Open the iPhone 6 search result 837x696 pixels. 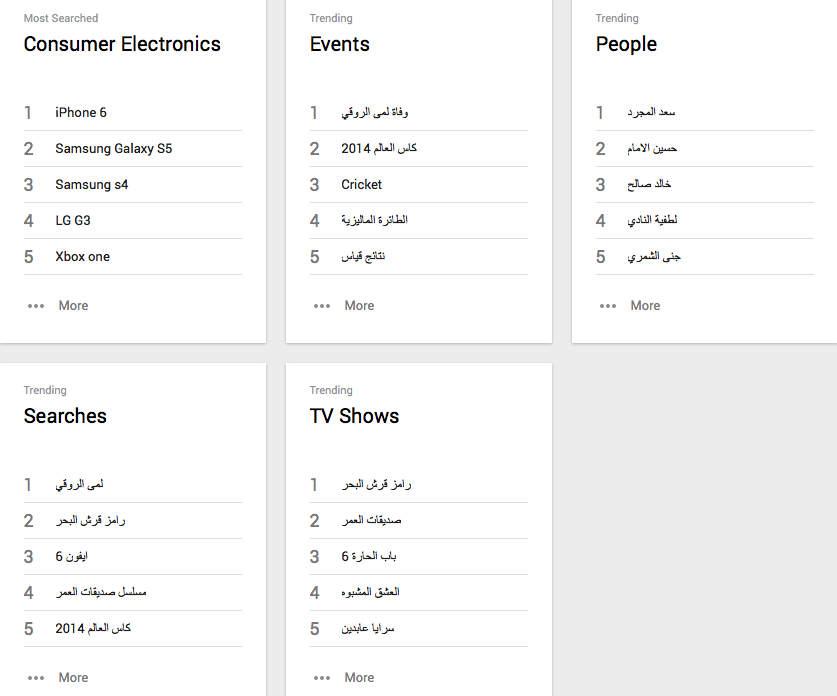pos(81,113)
